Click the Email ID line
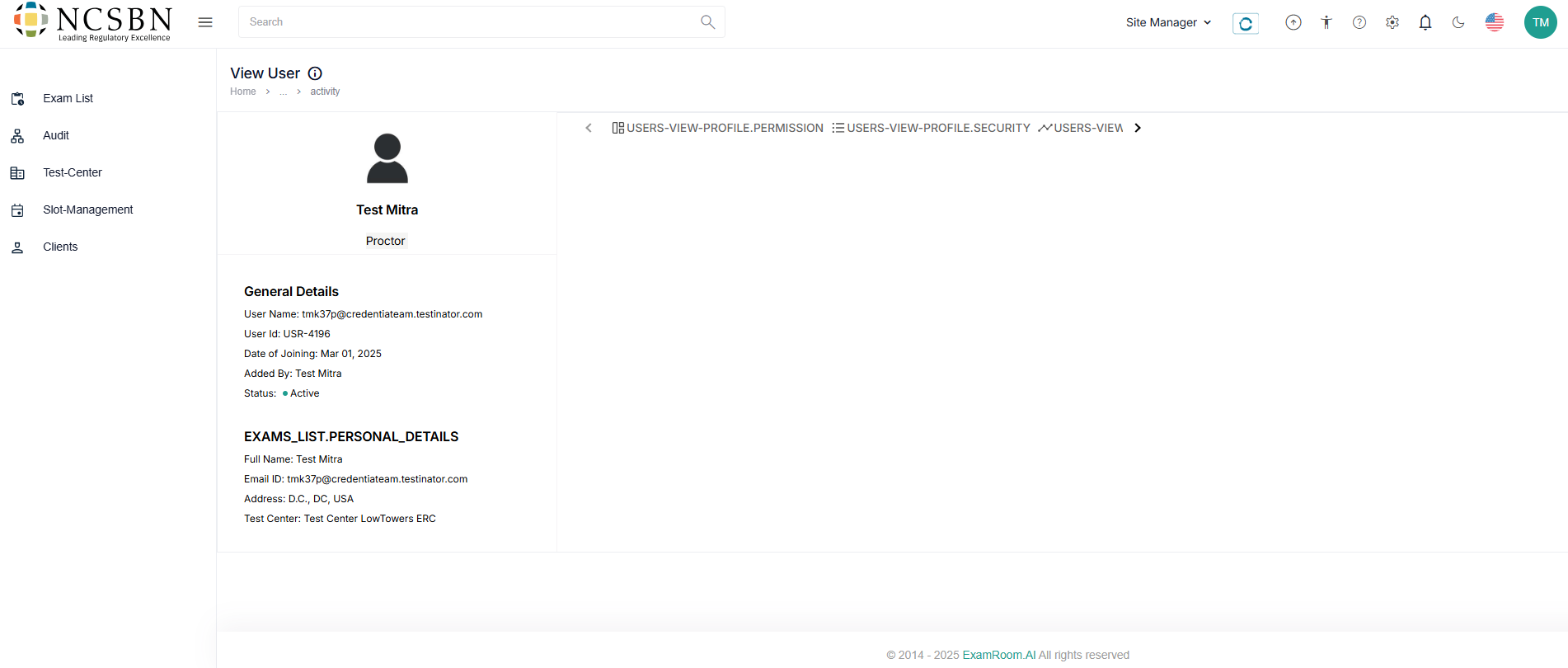1568x668 pixels. [356, 479]
